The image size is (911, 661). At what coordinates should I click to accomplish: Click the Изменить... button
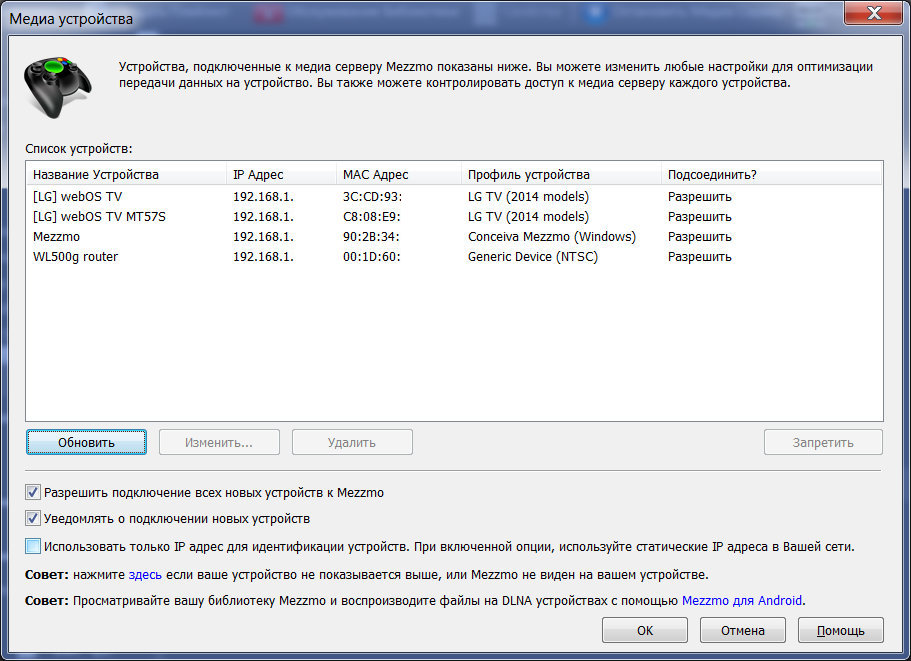219,442
